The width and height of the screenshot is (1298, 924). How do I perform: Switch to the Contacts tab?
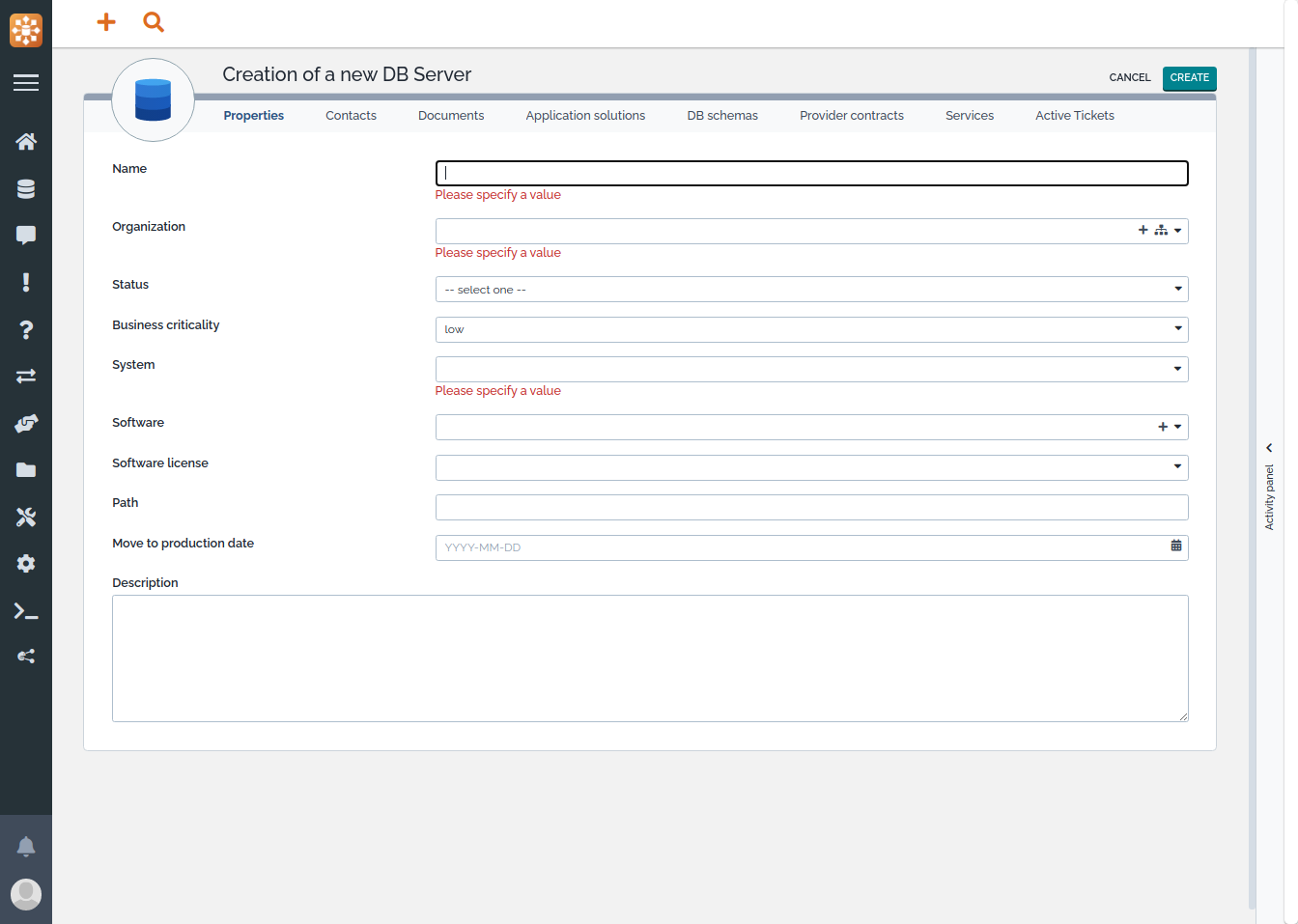[x=351, y=116]
